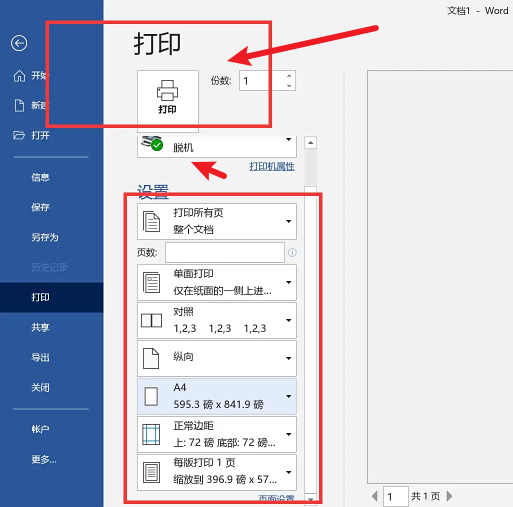This screenshot has height=507, width=513.
Task: Select the Export menu item
Action: click(40, 357)
